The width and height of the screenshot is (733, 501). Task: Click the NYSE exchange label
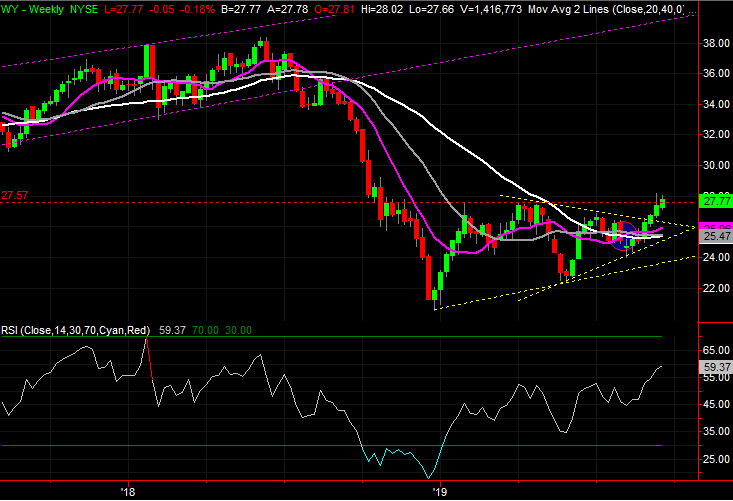tap(84, 9)
